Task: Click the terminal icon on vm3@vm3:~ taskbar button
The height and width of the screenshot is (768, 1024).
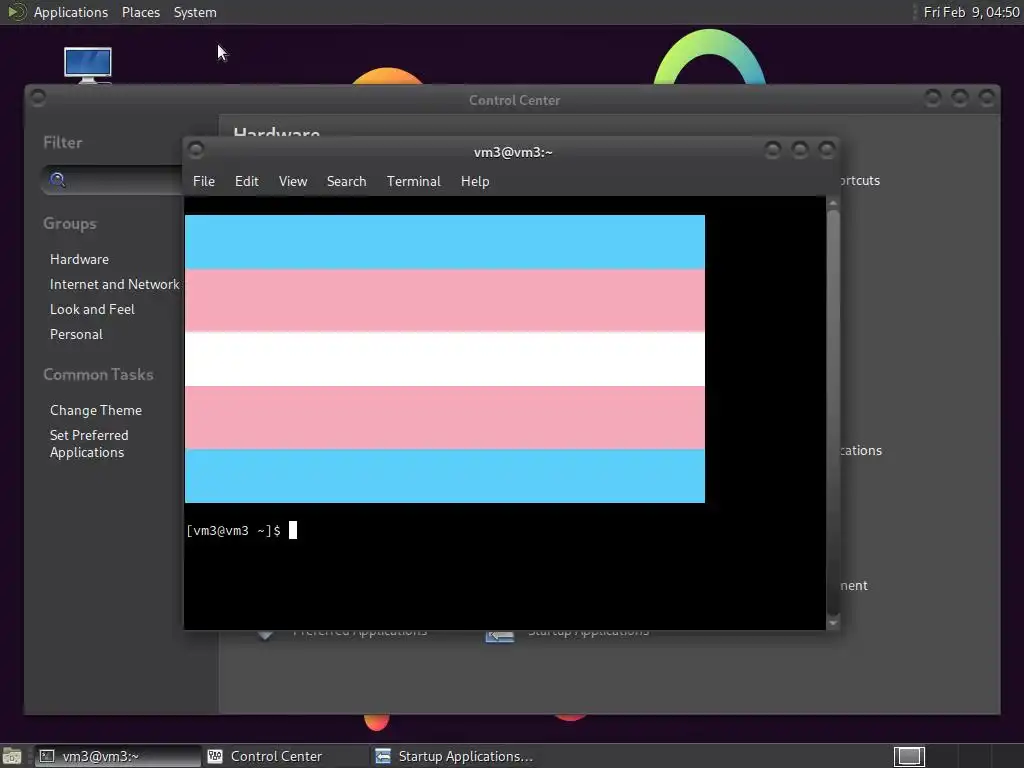Action: coord(46,756)
